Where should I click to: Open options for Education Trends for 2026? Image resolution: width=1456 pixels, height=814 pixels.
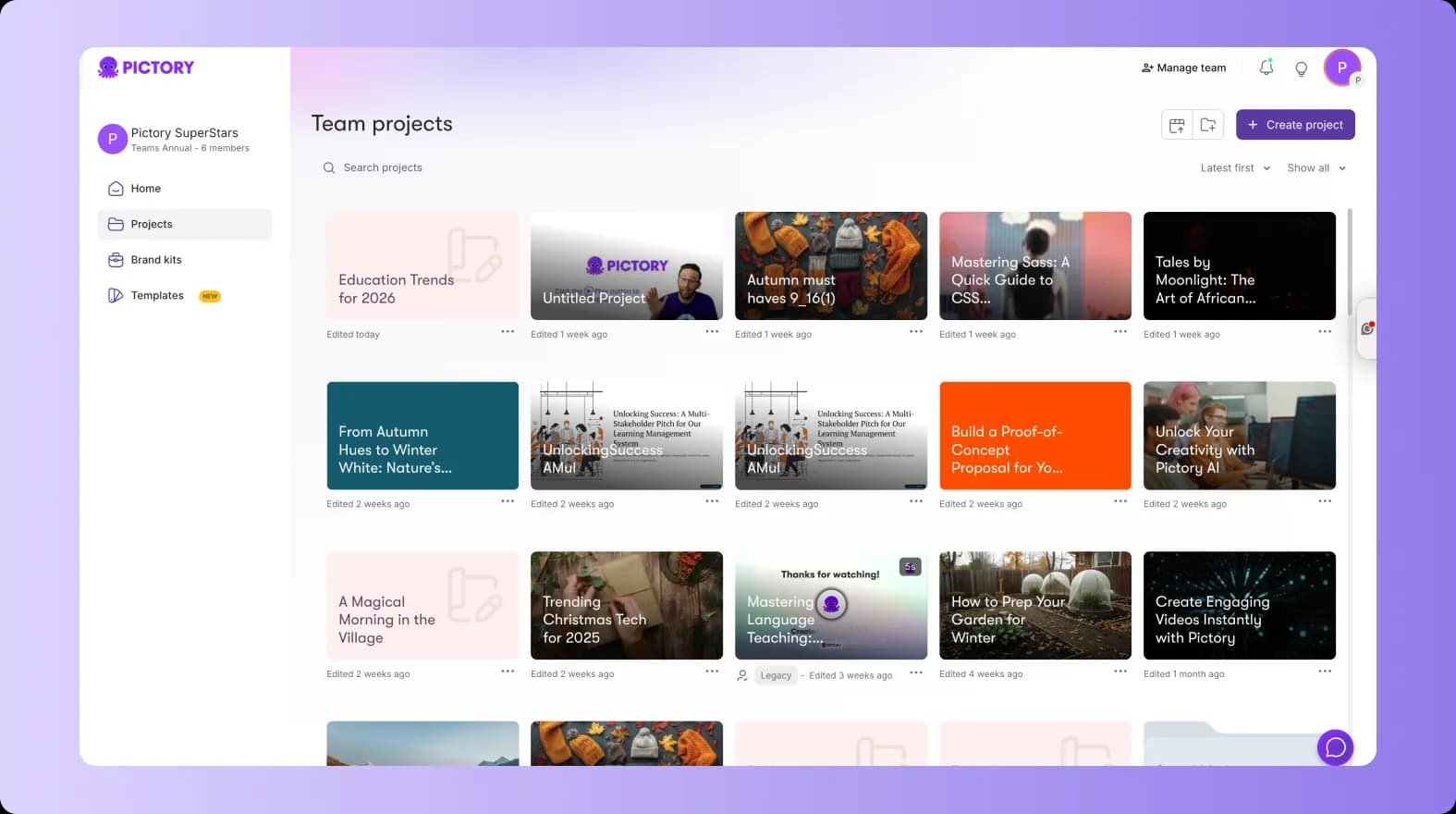point(508,331)
